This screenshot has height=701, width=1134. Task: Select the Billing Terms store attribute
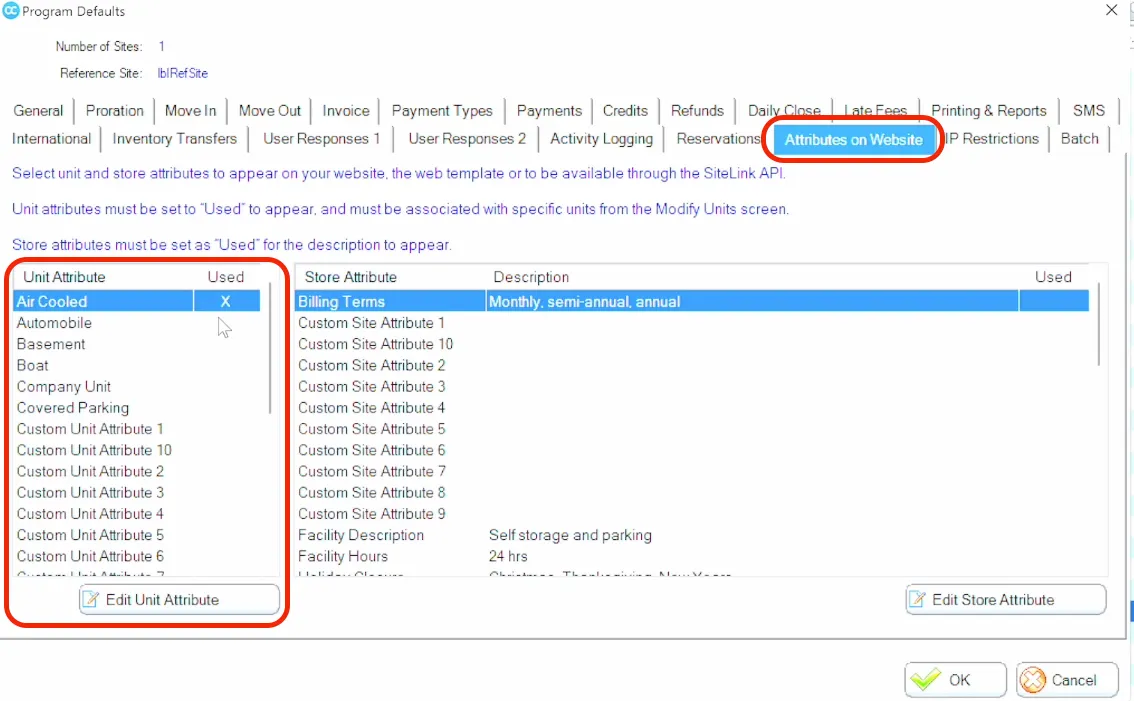691,302
